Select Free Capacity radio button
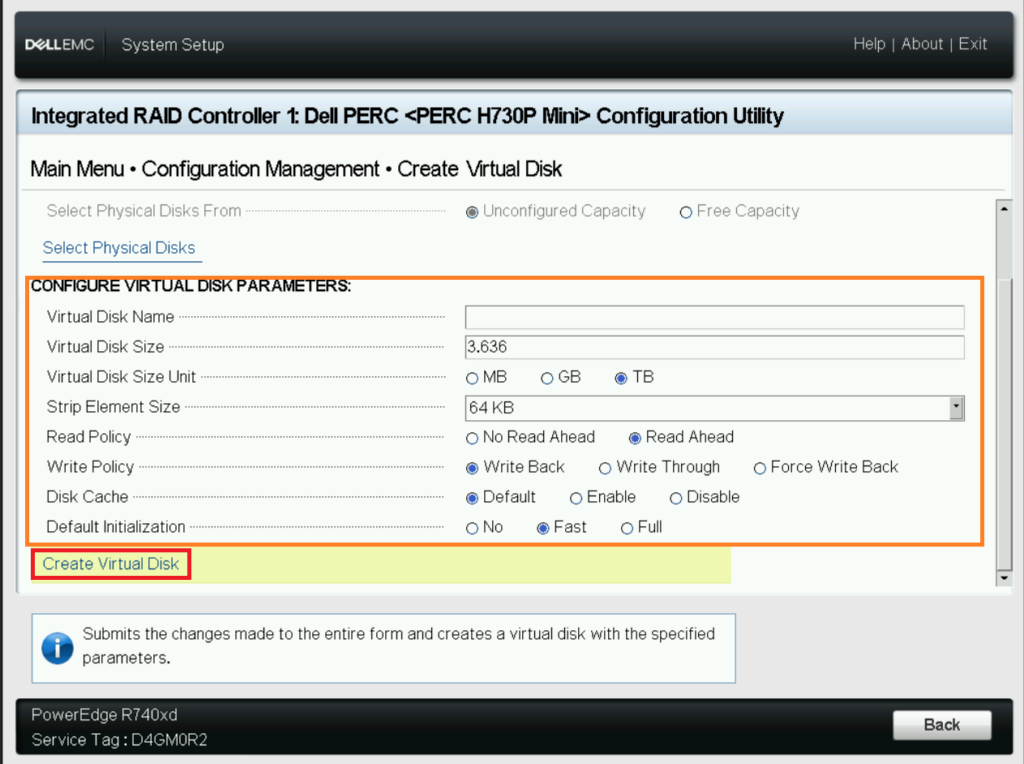Screen dimensions: 1024x764 (x=686, y=212)
